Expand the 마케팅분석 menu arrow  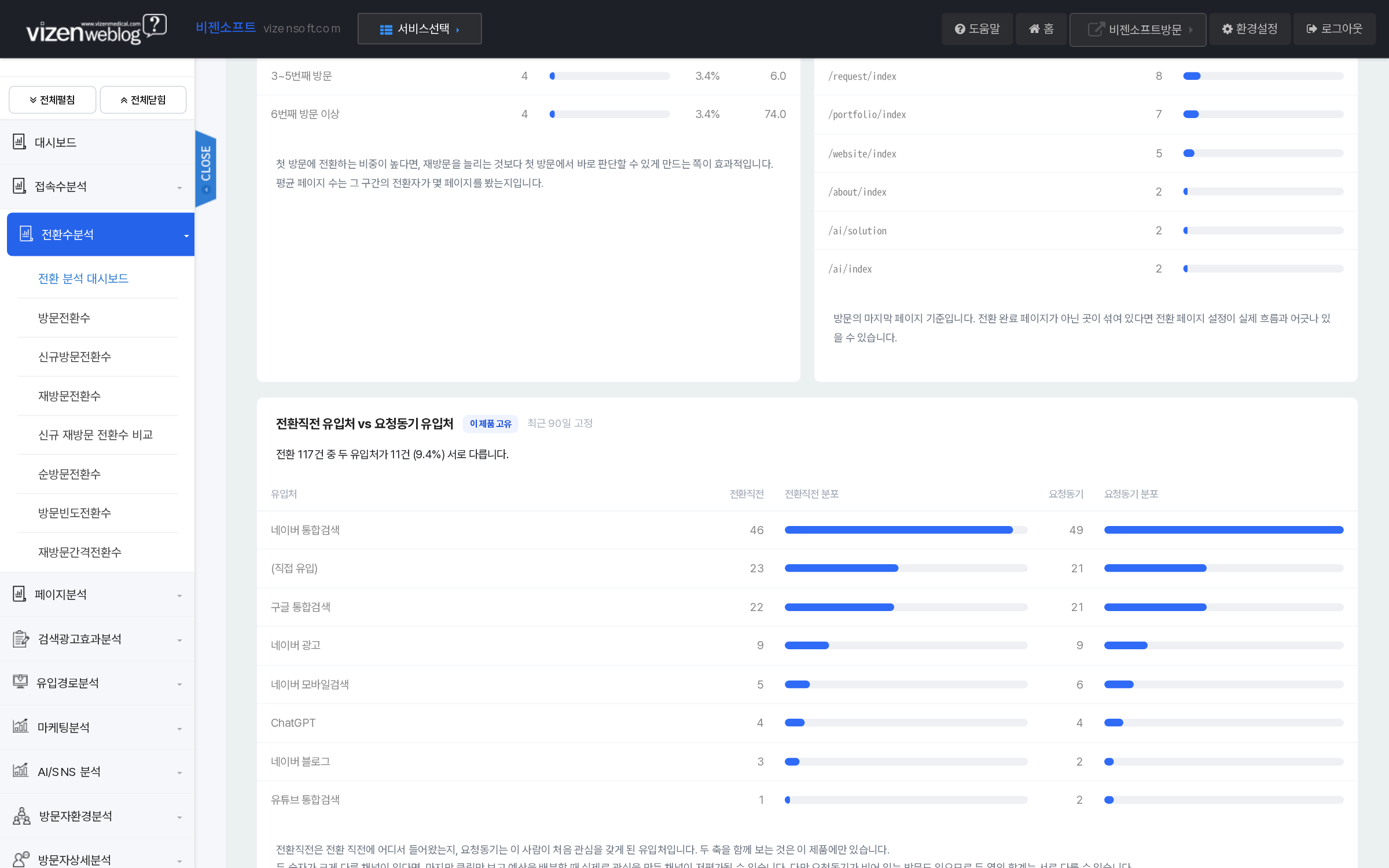[179, 729]
